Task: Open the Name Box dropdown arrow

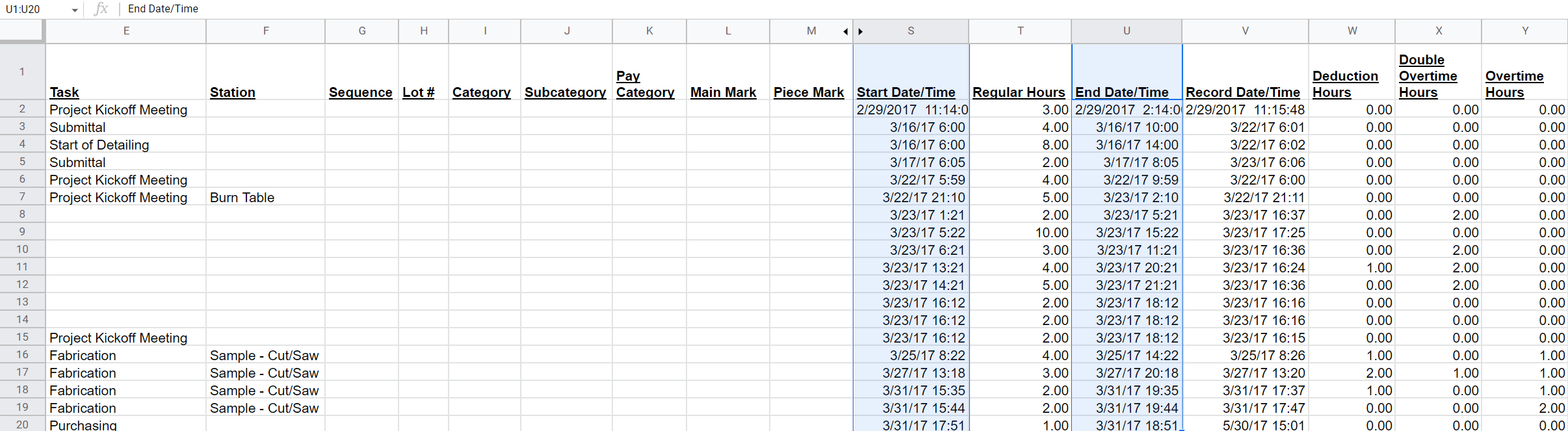Action: click(x=75, y=10)
